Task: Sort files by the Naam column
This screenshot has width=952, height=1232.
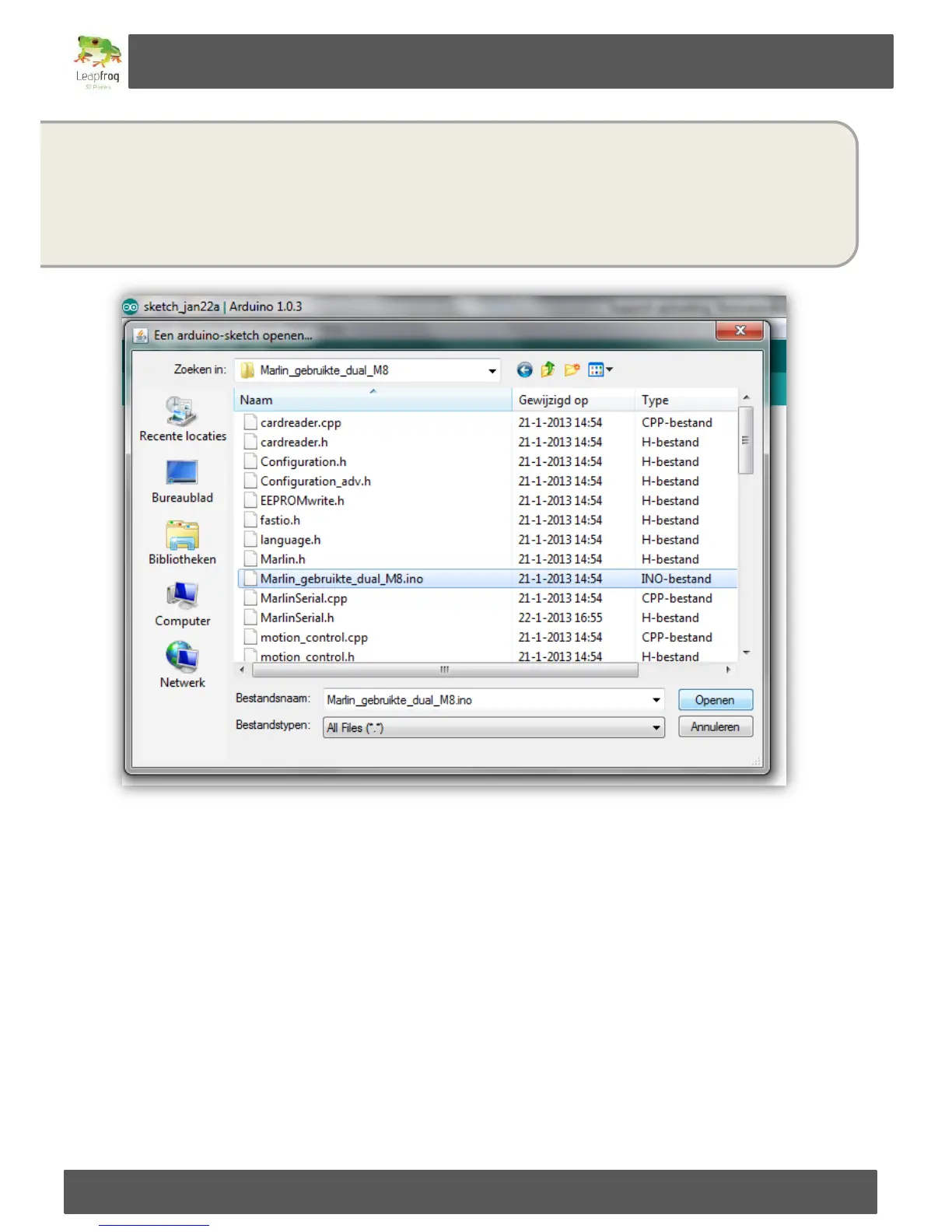Action: (x=373, y=400)
